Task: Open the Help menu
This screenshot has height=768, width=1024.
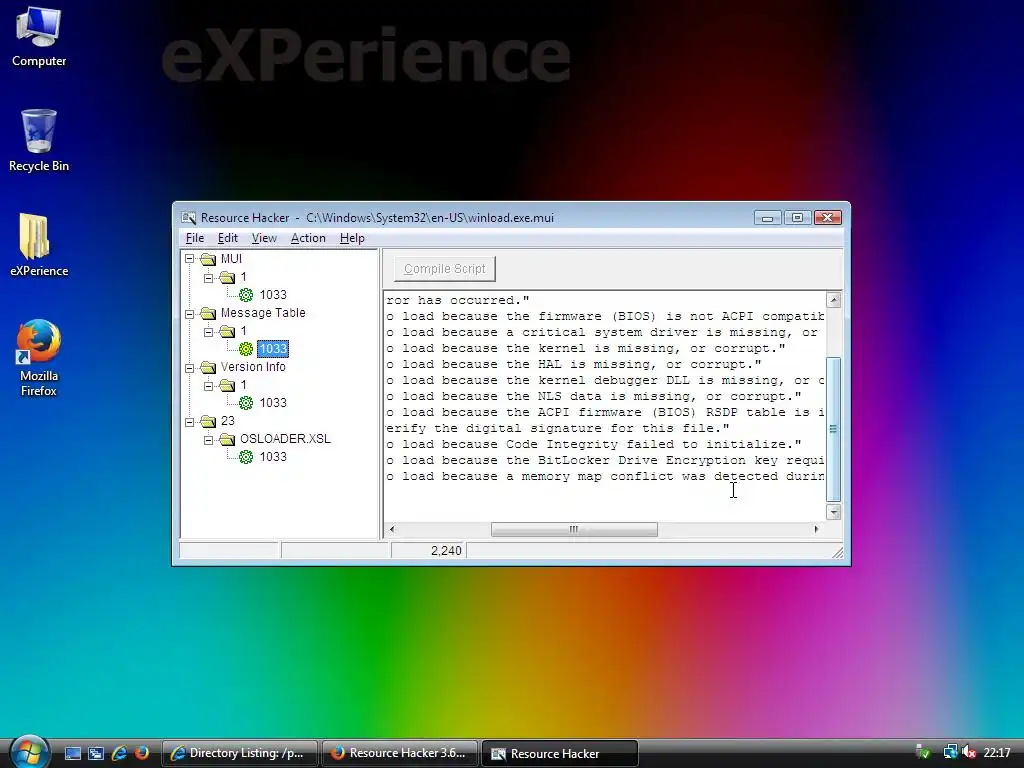Action: pos(352,238)
